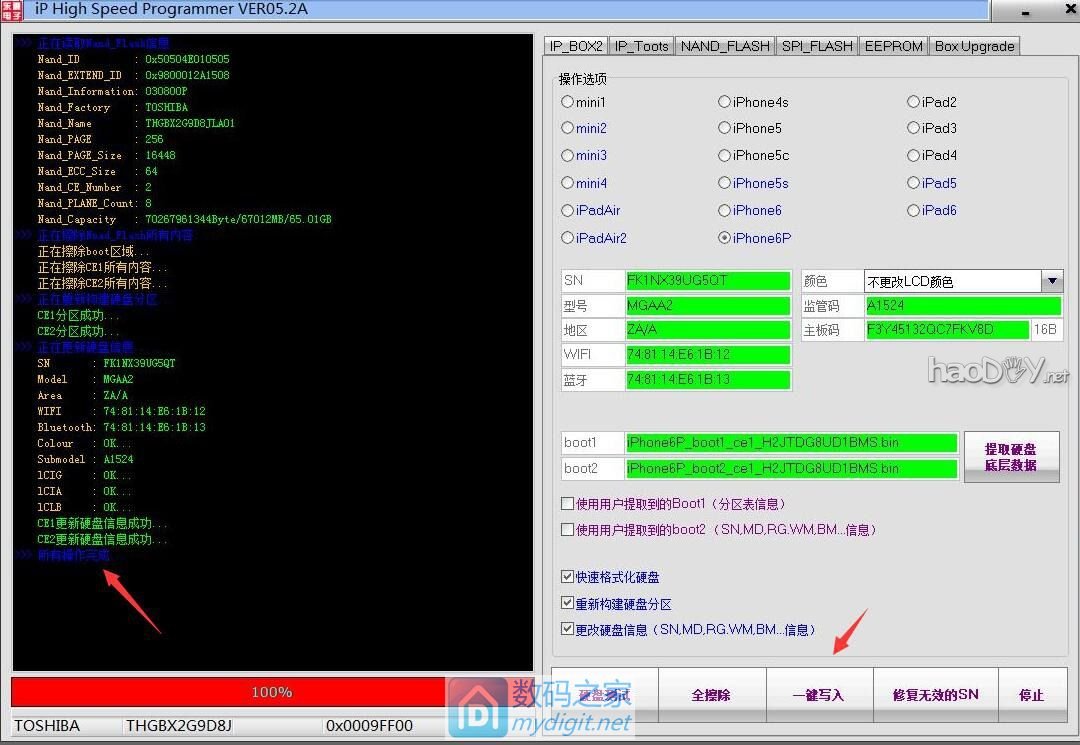Open the Box Upgrade tab
The image size is (1080, 745).
click(974, 46)
